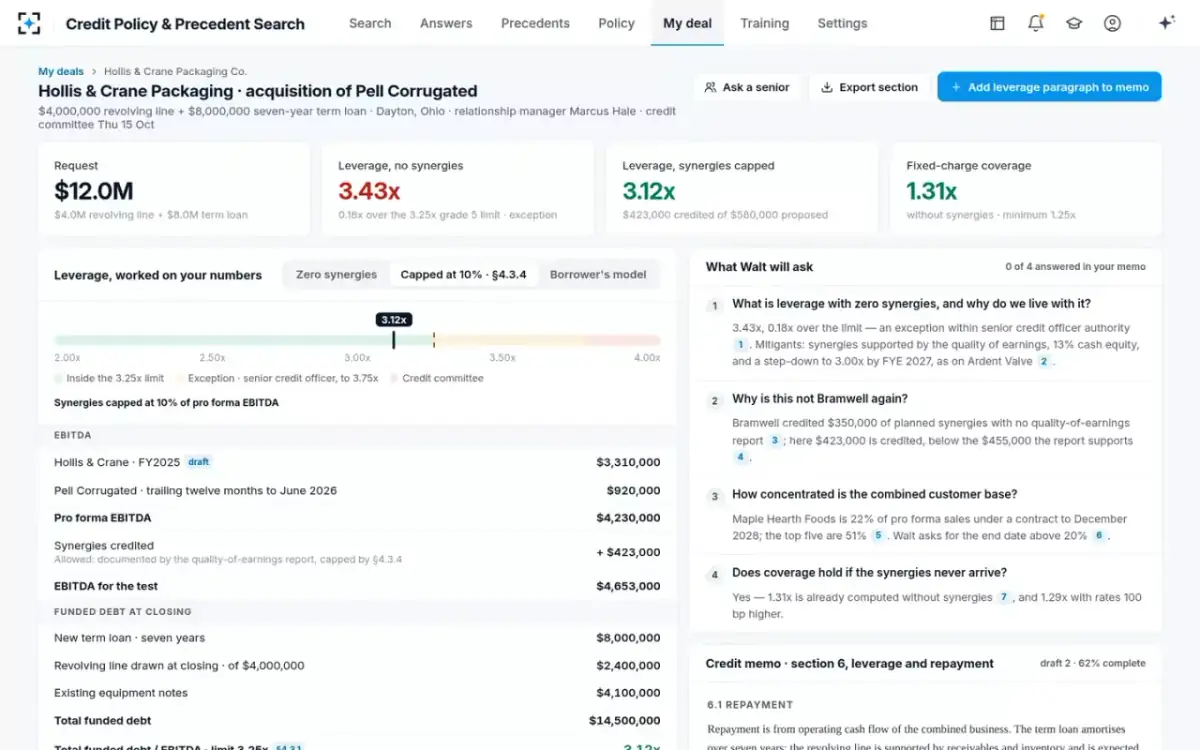Click the graduation cap icon
Screen dimensions: 1200x750
tap(1074, 23)
